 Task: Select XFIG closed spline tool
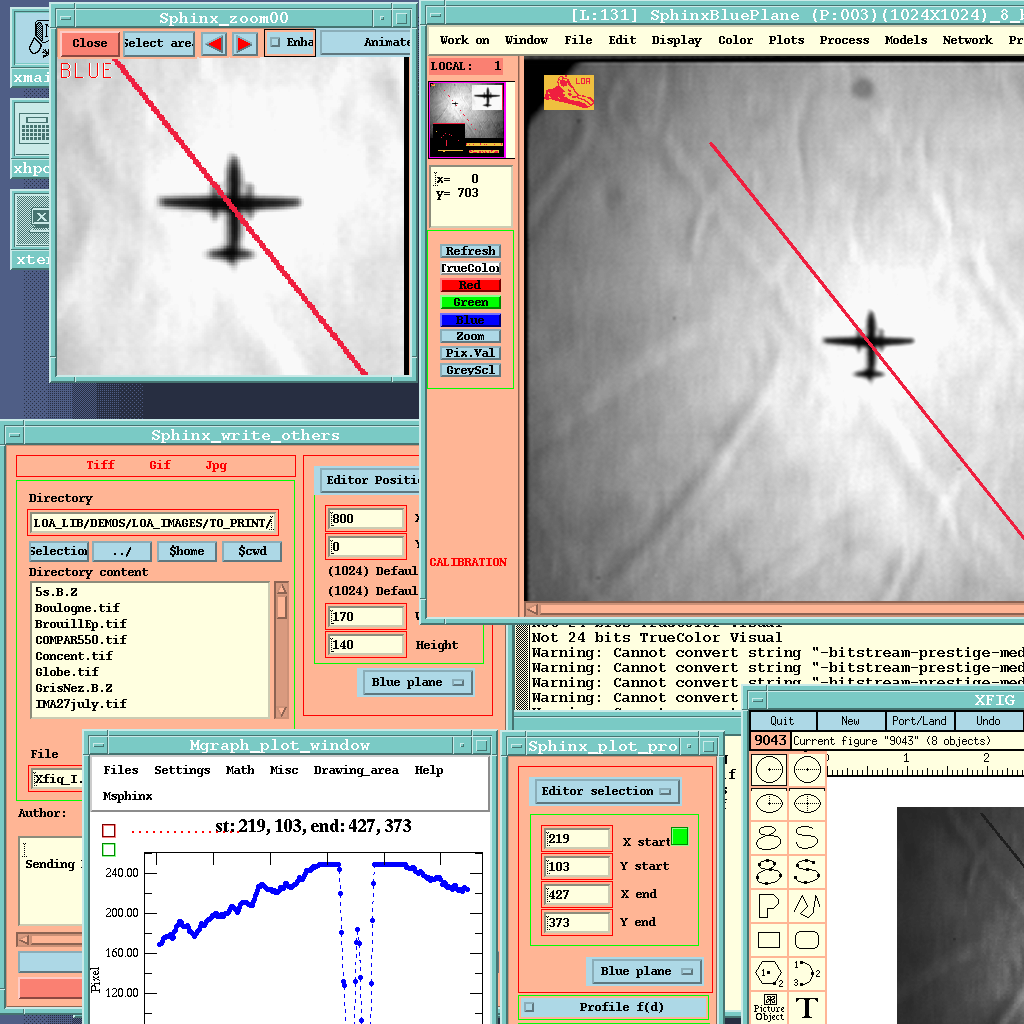pyautogui.click(x=769, y=837)
